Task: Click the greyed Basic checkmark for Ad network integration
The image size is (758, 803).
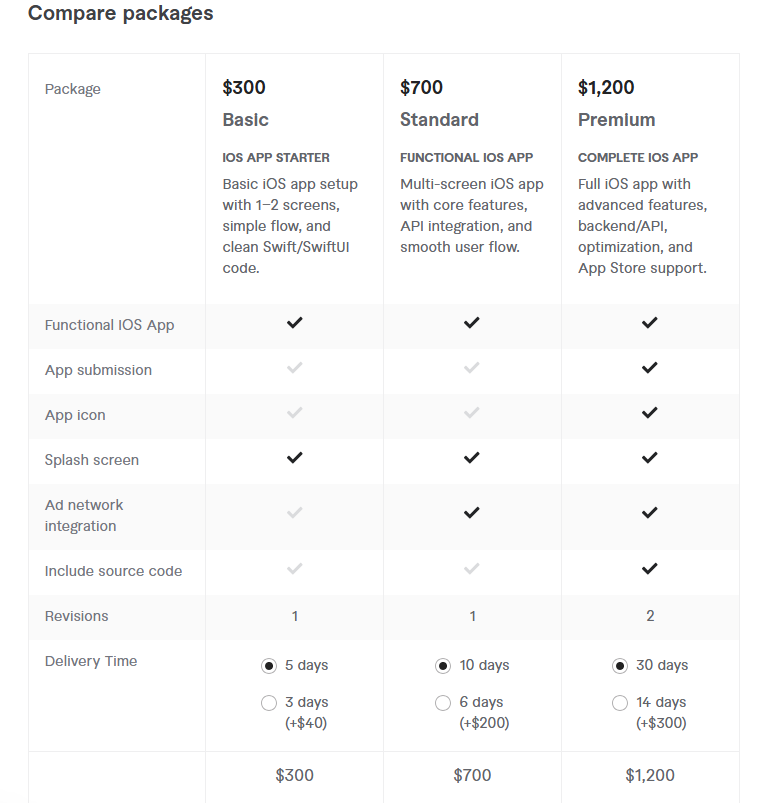Action: tap(294, 513)
